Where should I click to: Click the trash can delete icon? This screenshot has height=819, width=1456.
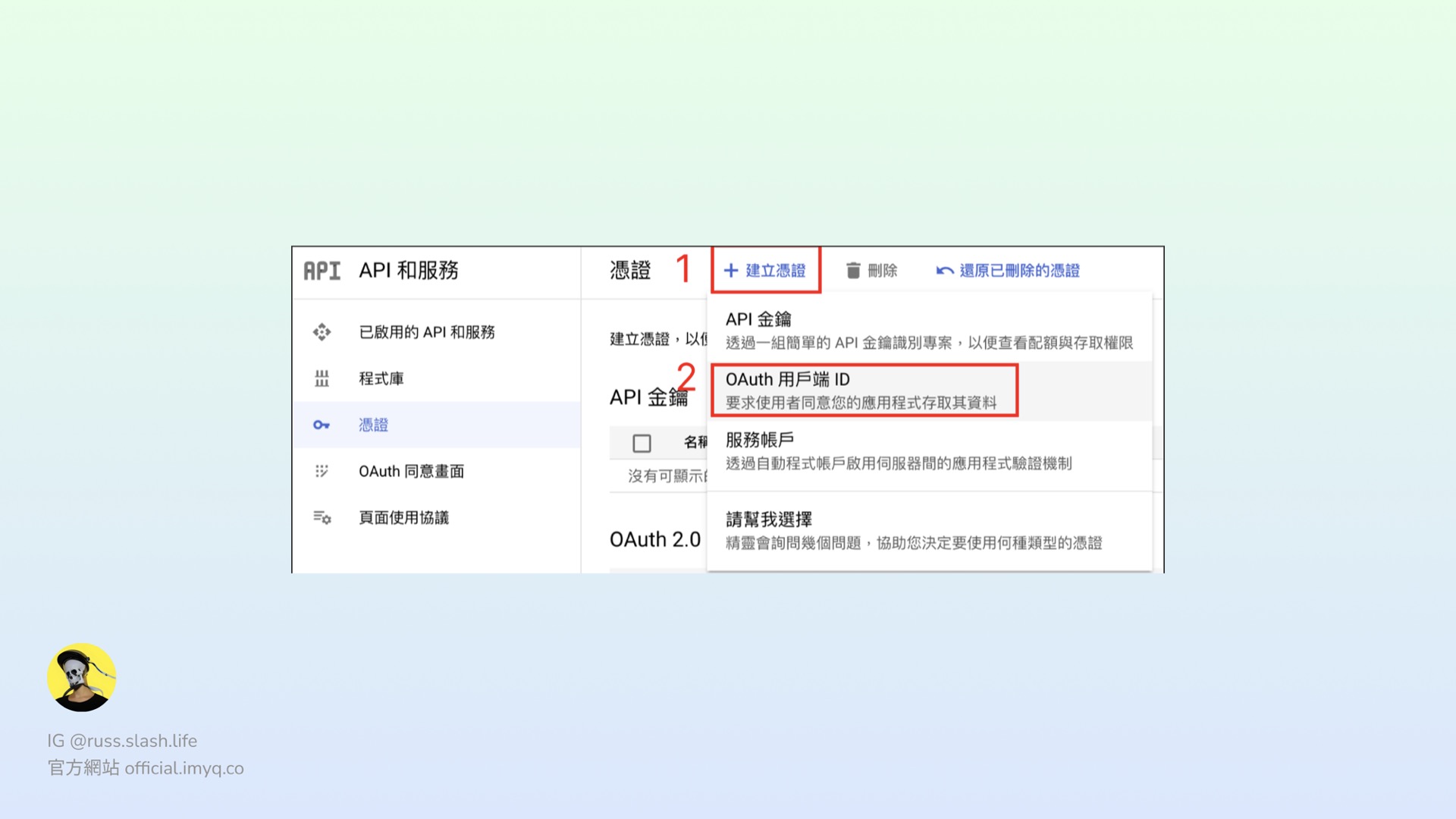click(853, 271)
